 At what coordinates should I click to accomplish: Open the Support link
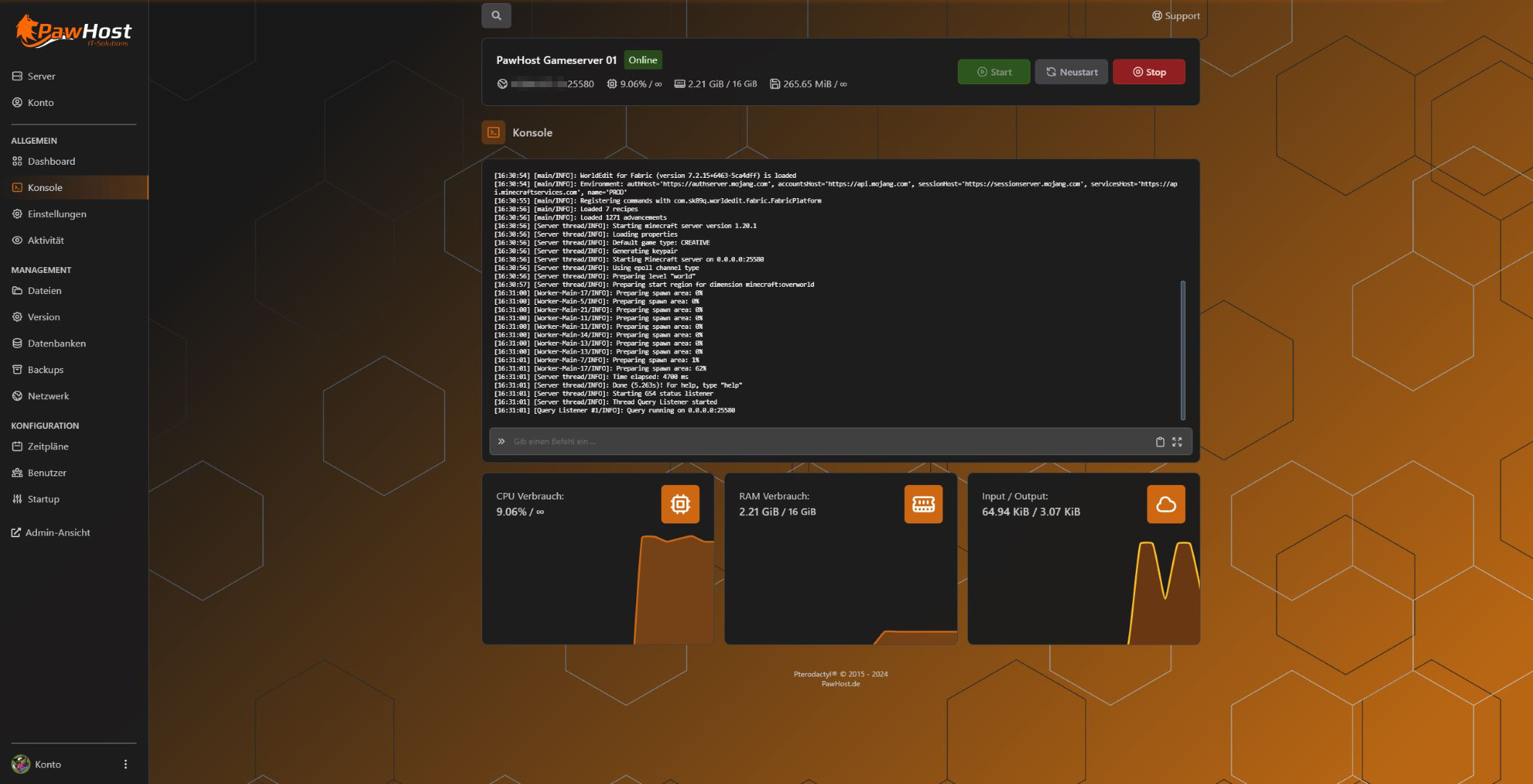point(1176,15)
